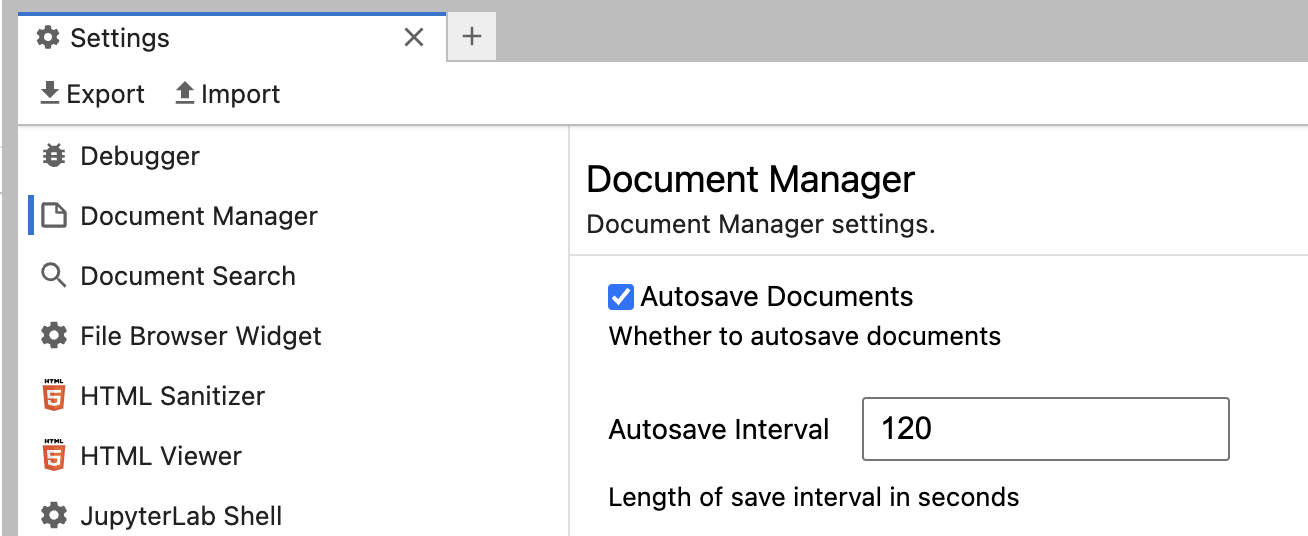Click the Autosave Interval label
This screenshot has height=536, width=1308.
point(719,430)
